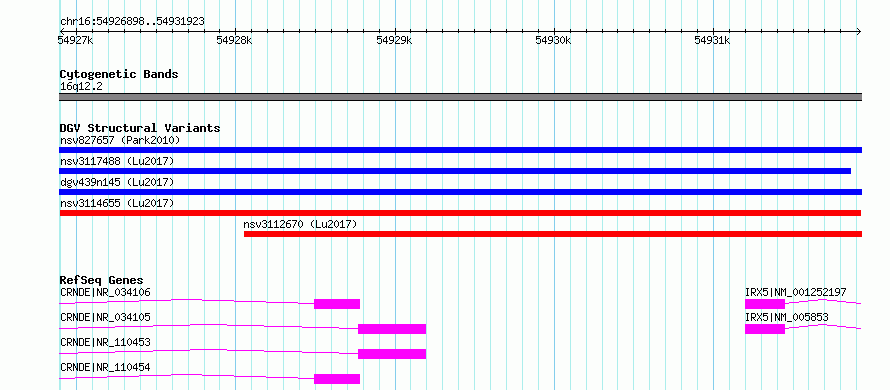This screenshot has height=390, width=890.
Task: Open the dgv439n145 (Lu2017) blue variant bar
Action: (x=460, y=192)
